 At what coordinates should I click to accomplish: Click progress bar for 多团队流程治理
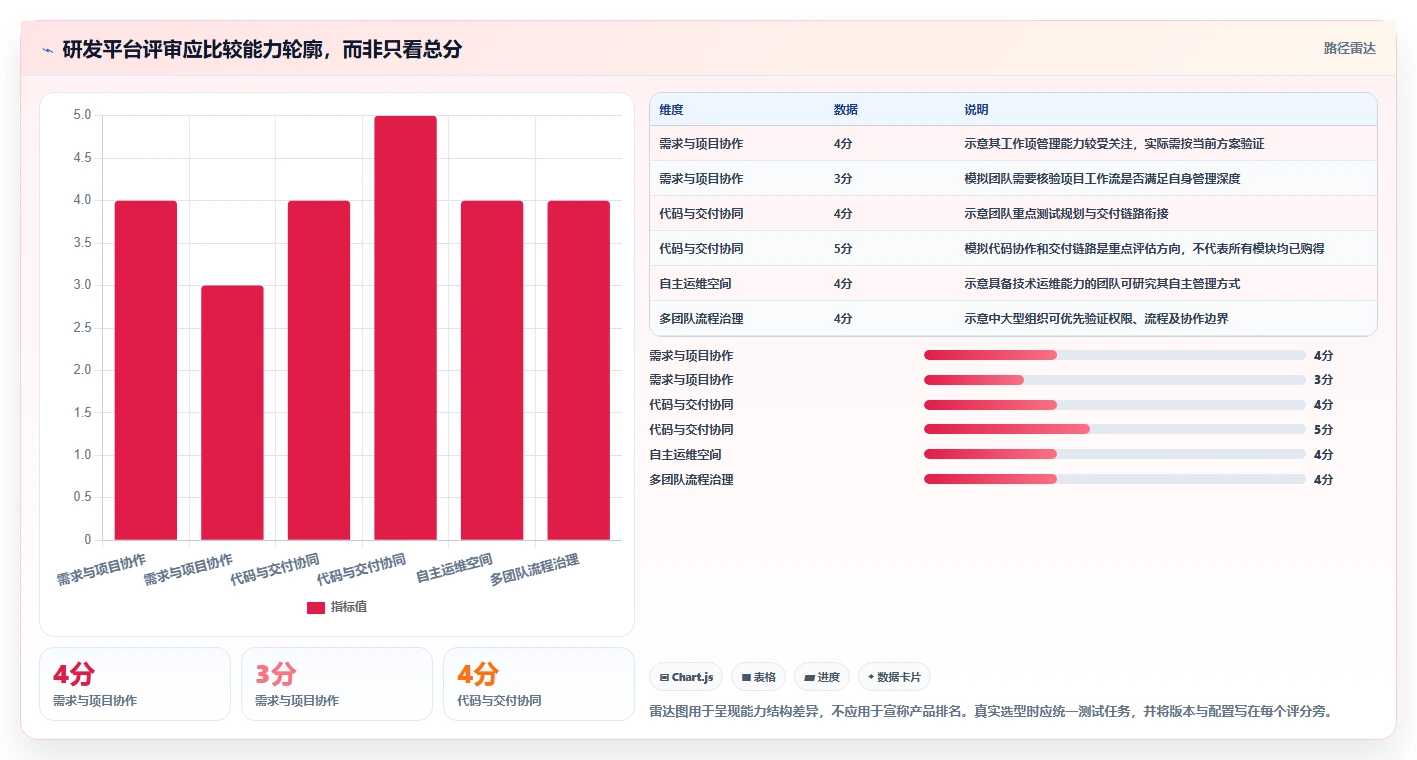coord(1115,479)
